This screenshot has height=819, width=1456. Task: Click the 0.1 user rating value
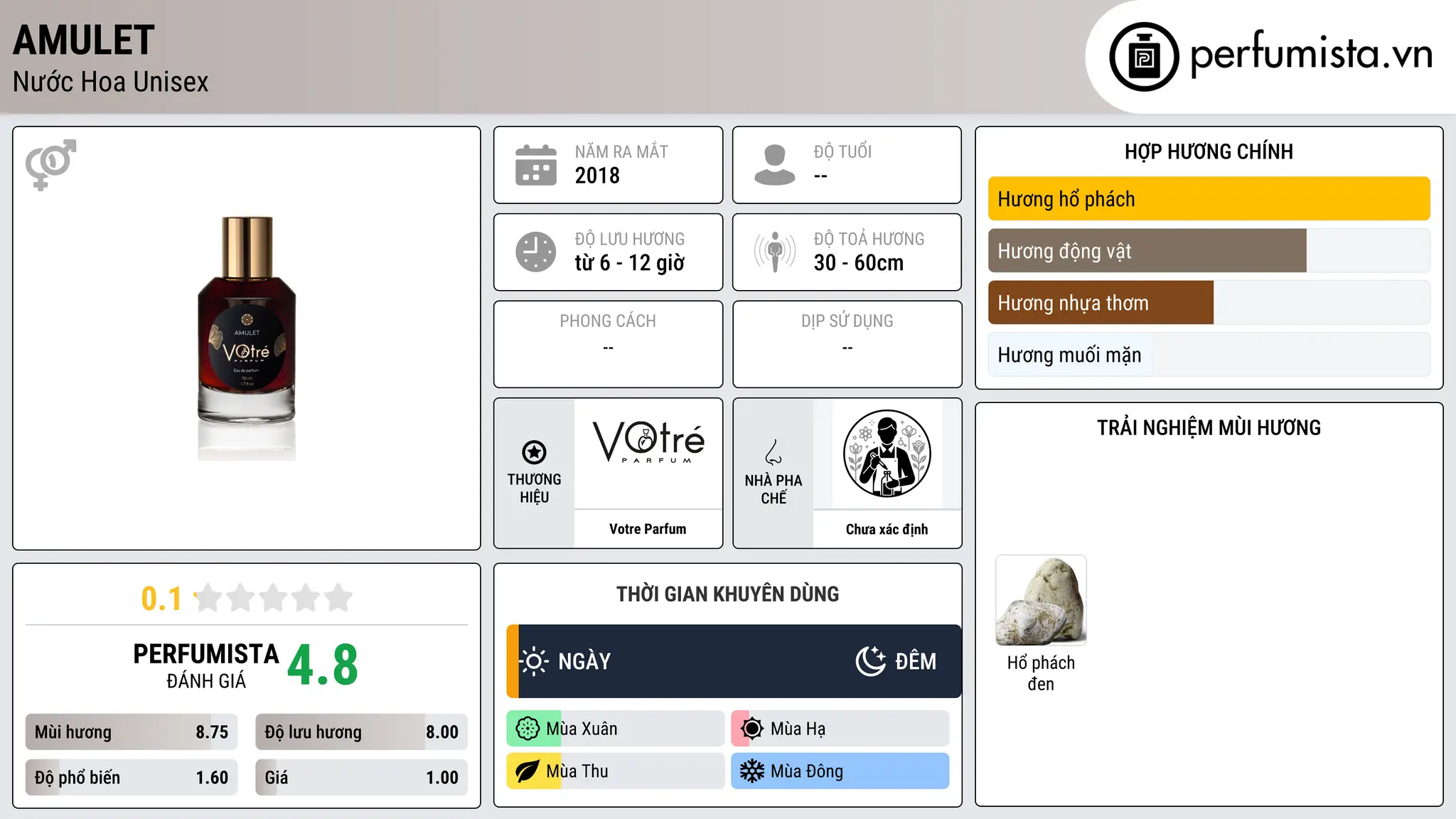coord(162,599)
